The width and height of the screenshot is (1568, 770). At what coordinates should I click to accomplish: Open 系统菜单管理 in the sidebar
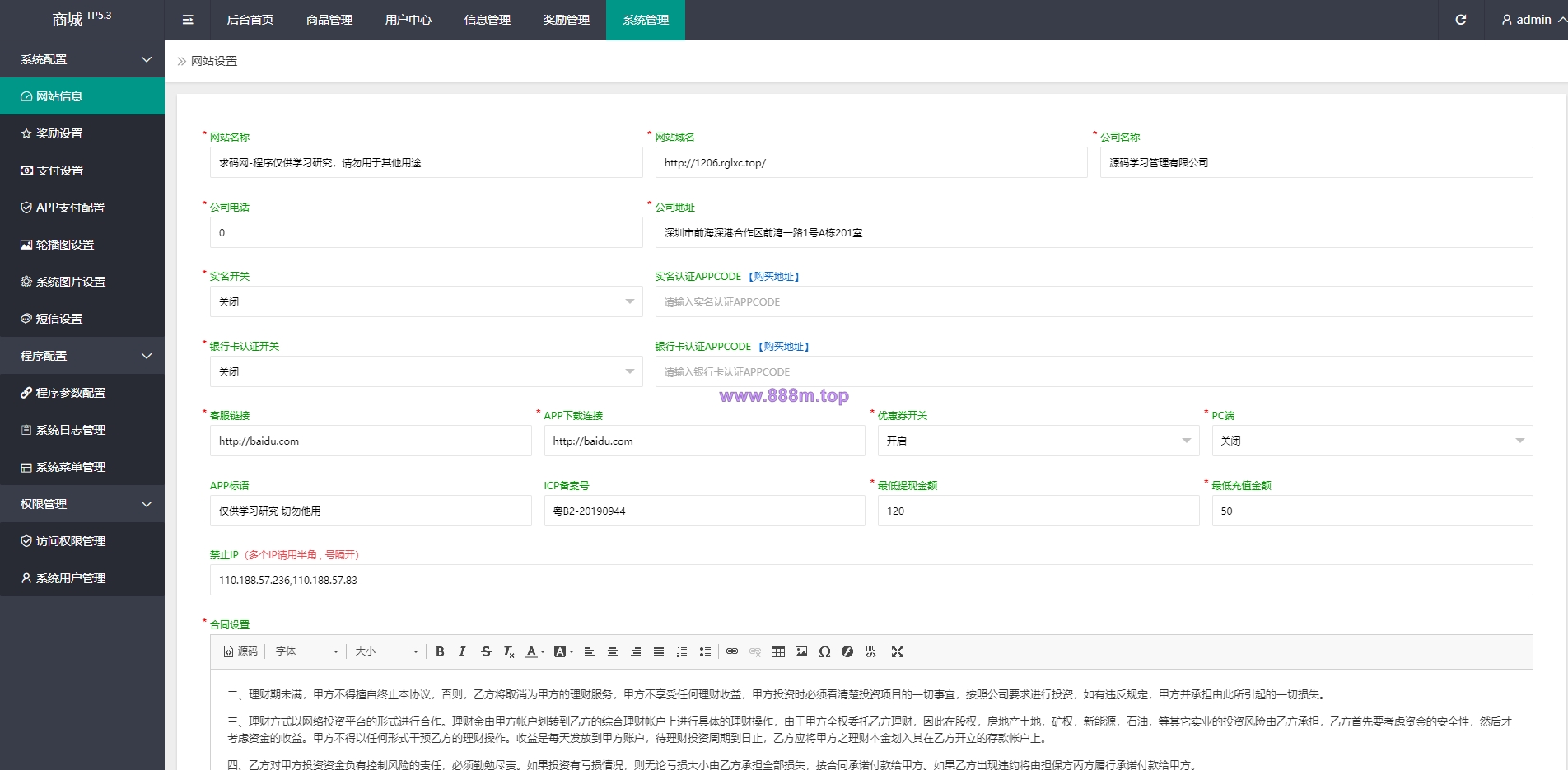(x=82, y=467)
